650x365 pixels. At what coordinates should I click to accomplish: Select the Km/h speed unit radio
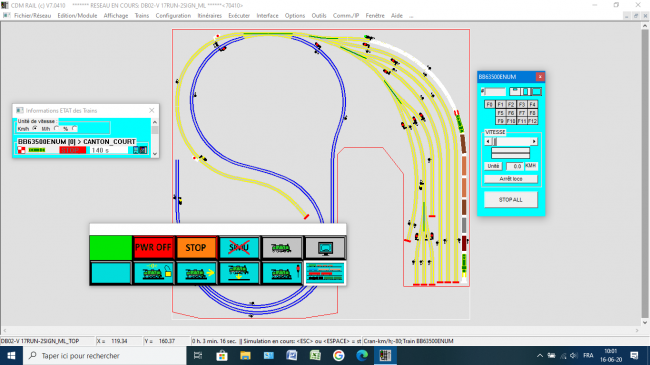[35, 128]
